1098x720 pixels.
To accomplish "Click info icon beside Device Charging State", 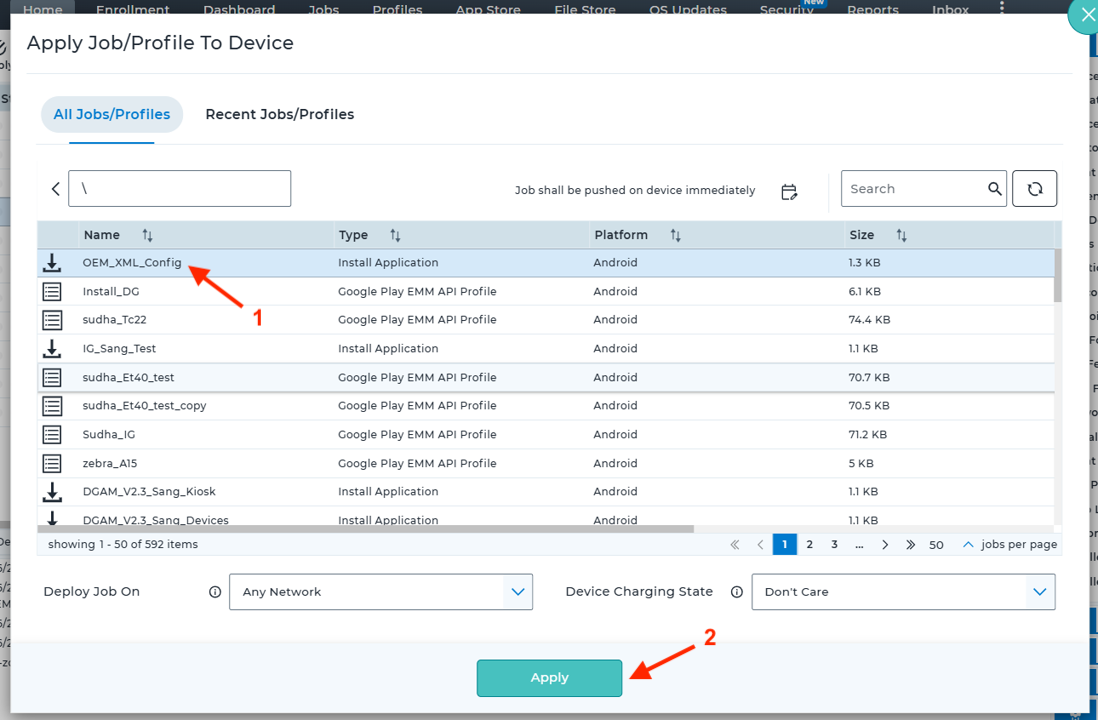I will pyautogui.click(x=737, y=592).
